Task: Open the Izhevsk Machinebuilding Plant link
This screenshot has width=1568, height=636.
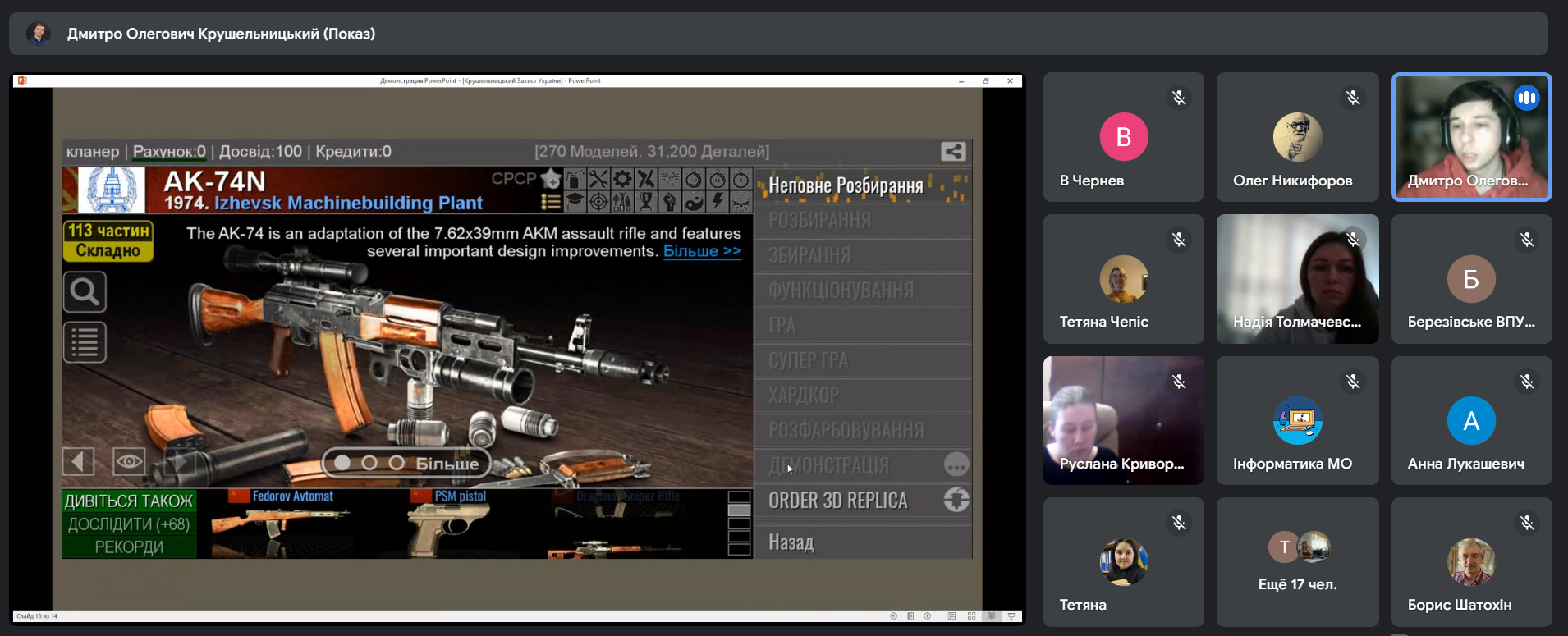Action: 348,203
